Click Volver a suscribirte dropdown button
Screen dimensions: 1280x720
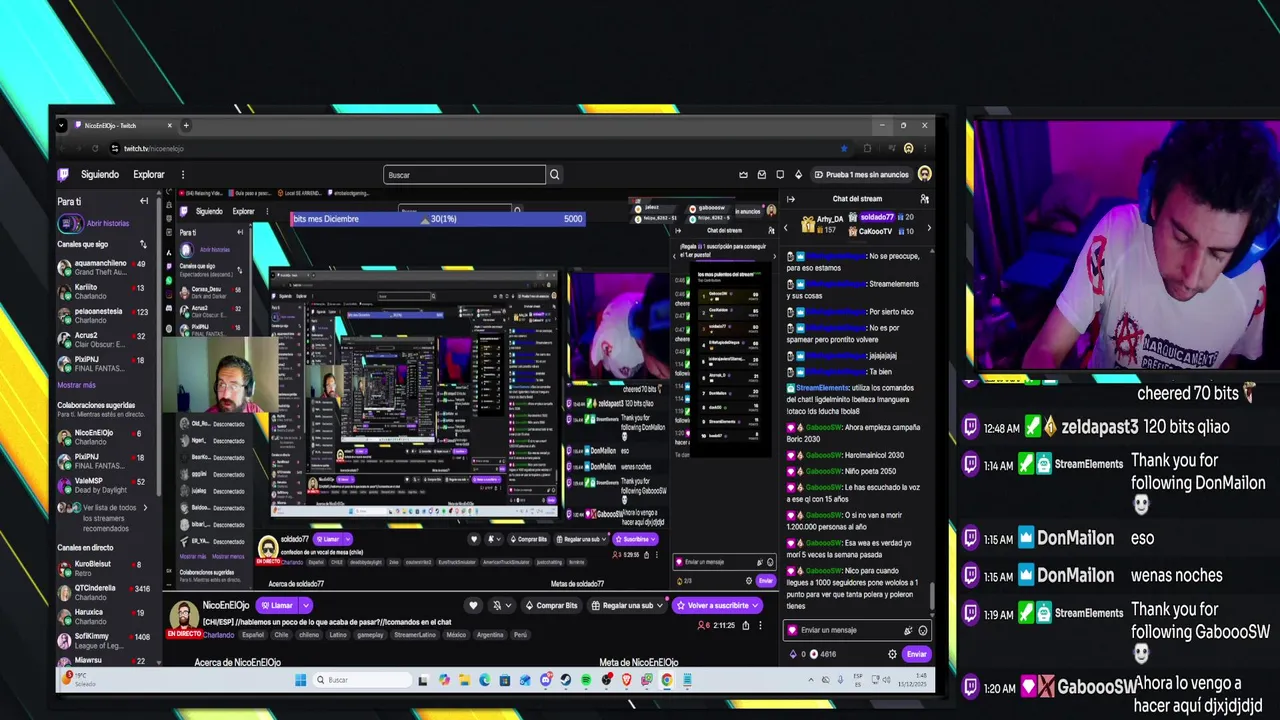point(717,605)
